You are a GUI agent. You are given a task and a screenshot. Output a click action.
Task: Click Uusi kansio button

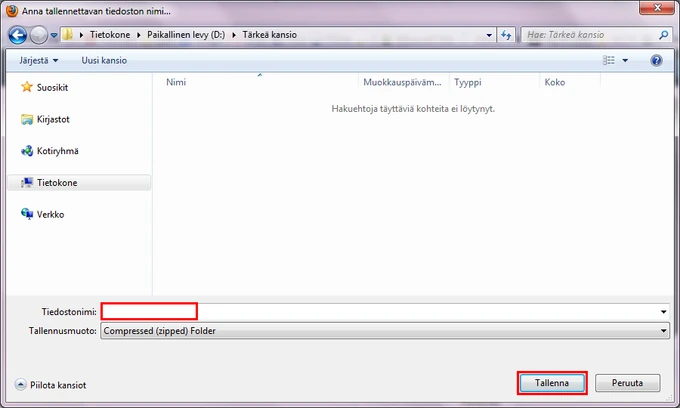coord(104,60)
